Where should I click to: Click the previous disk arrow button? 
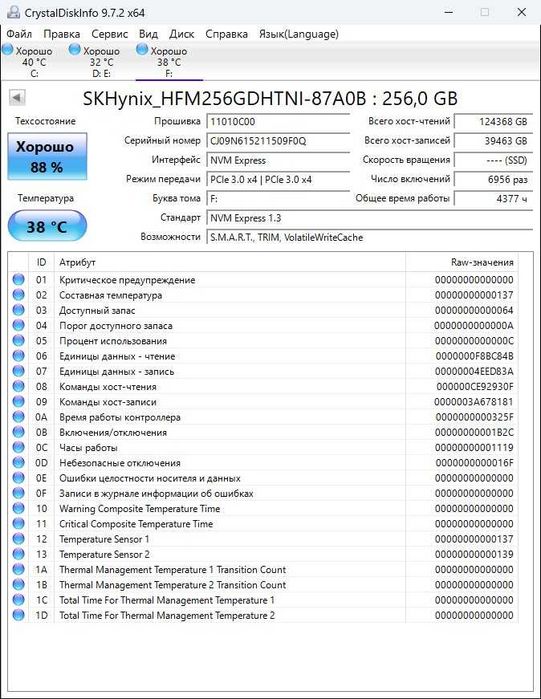point(17,98)
